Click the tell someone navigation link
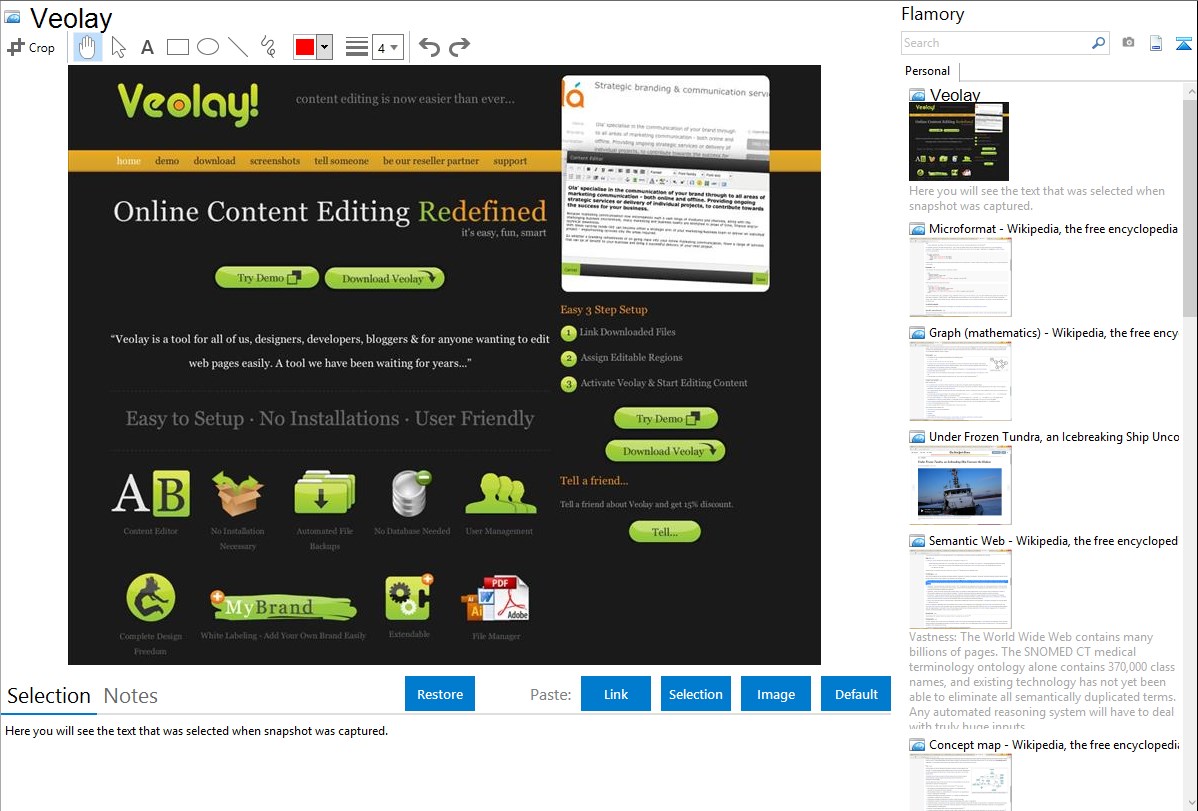 pyautogui.click(x=341, y=161)
